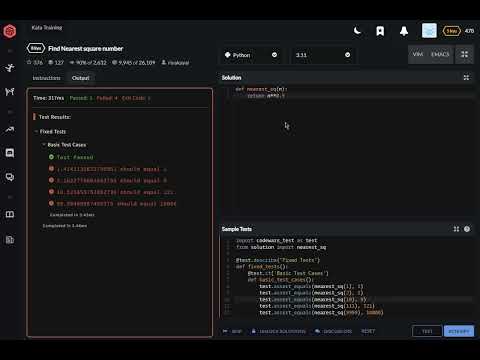
Task: Click the 478 honor score
Action: pos(469,31)
